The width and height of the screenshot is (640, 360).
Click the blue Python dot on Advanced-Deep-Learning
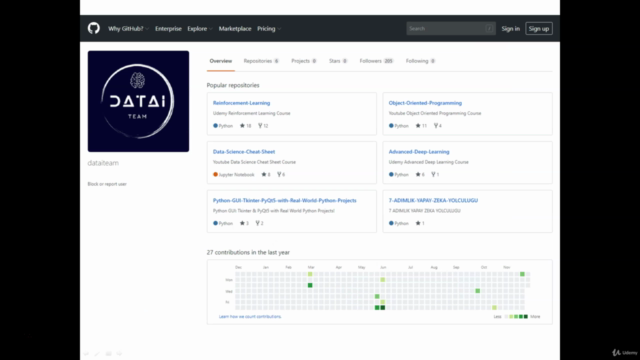pyautogui.click(x=391, y=174)
